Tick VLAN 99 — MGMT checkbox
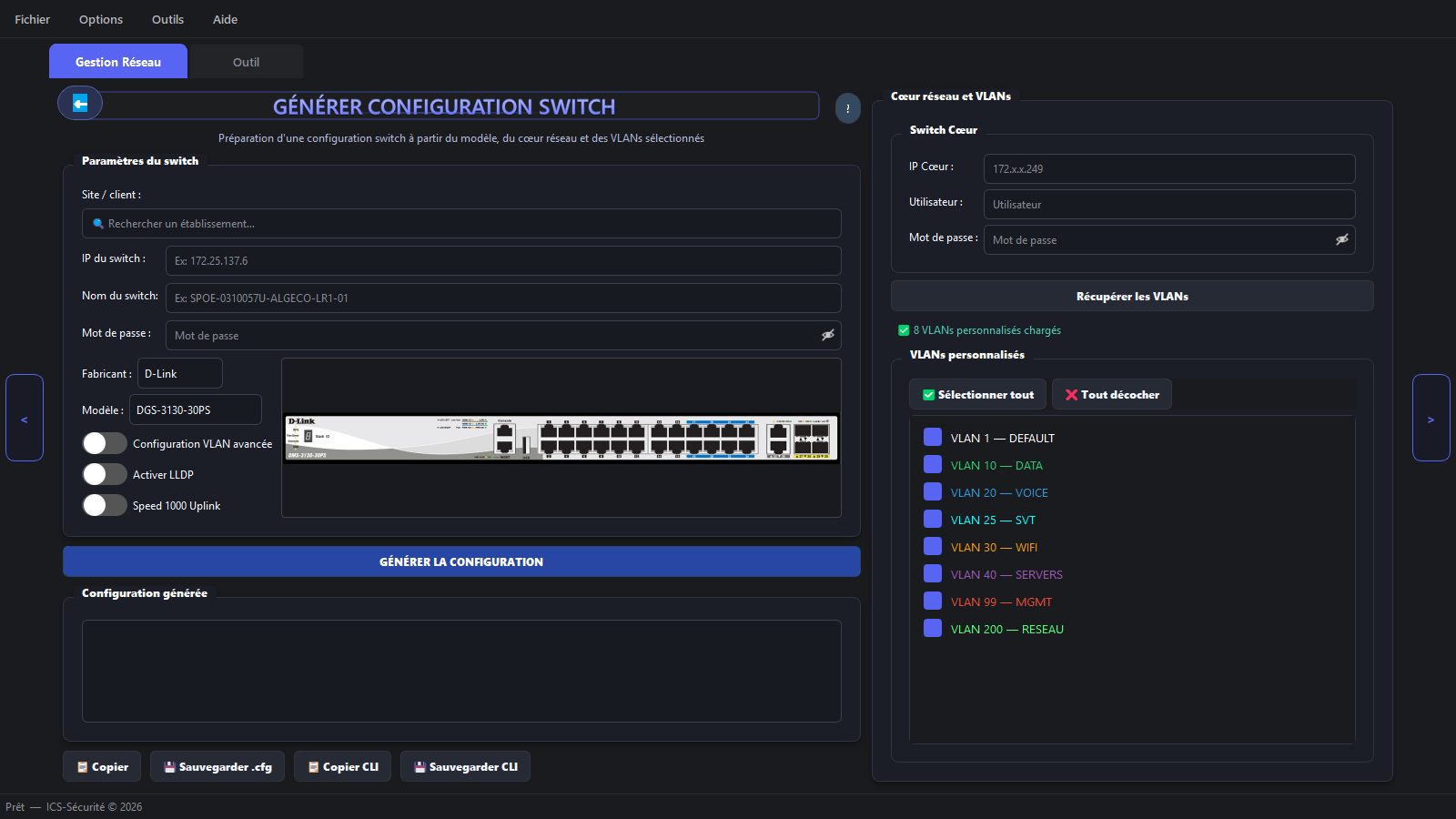The width and height of the screenshot is (1456, 819). [933, 601]
